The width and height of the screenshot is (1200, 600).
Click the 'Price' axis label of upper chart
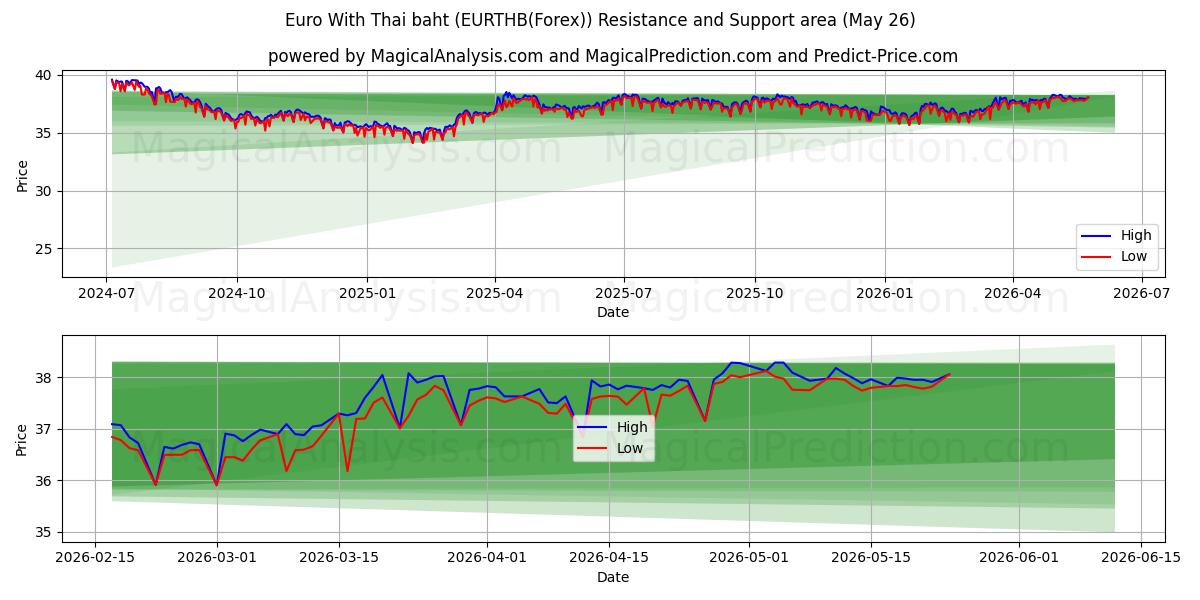[x=22, y=173]
